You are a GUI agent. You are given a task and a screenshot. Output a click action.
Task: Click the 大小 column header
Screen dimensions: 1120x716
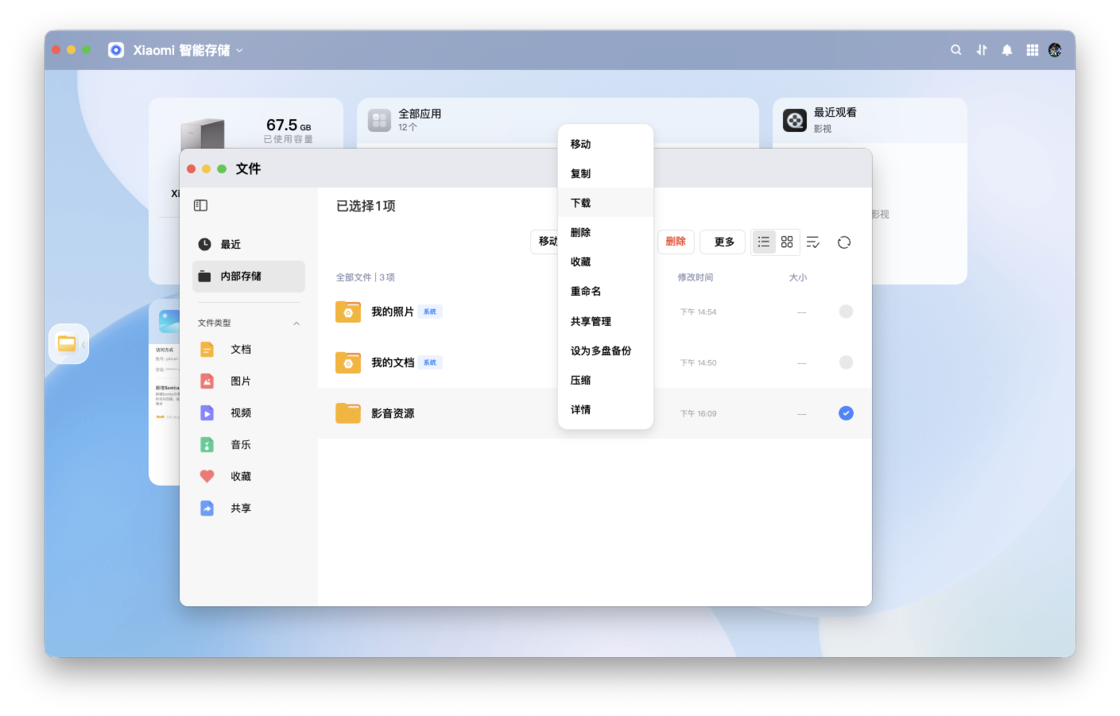point(798,277)
